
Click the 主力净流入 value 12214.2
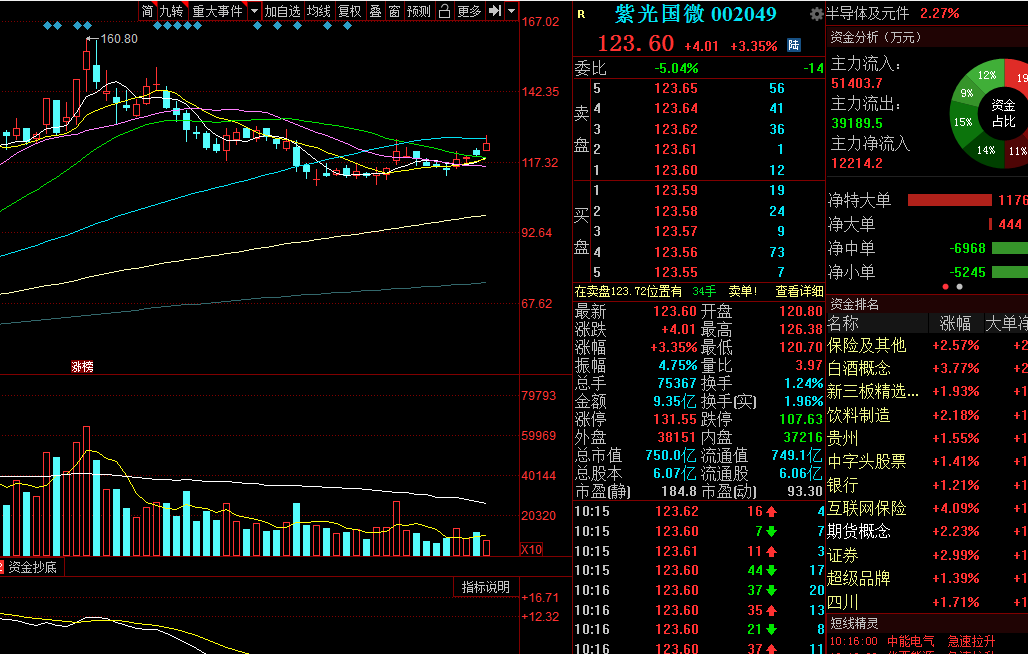tap(857, 164)
